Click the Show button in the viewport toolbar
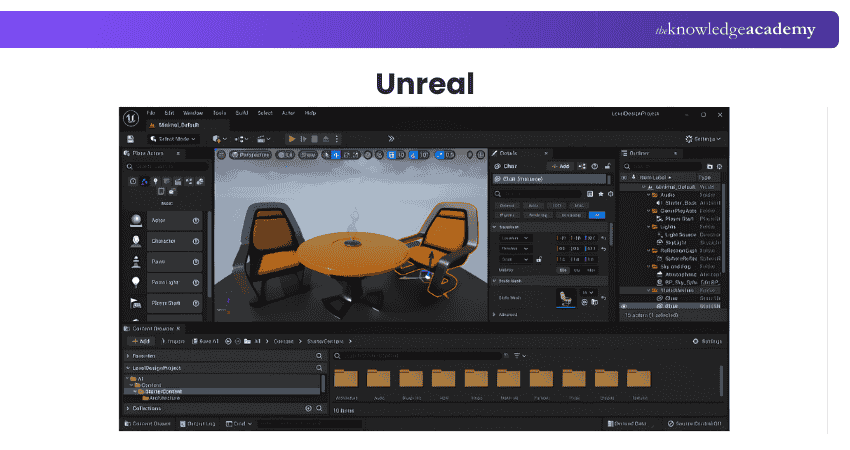Image resolution: width=850 pixels, height=450 pixels. tap(307, 155)
